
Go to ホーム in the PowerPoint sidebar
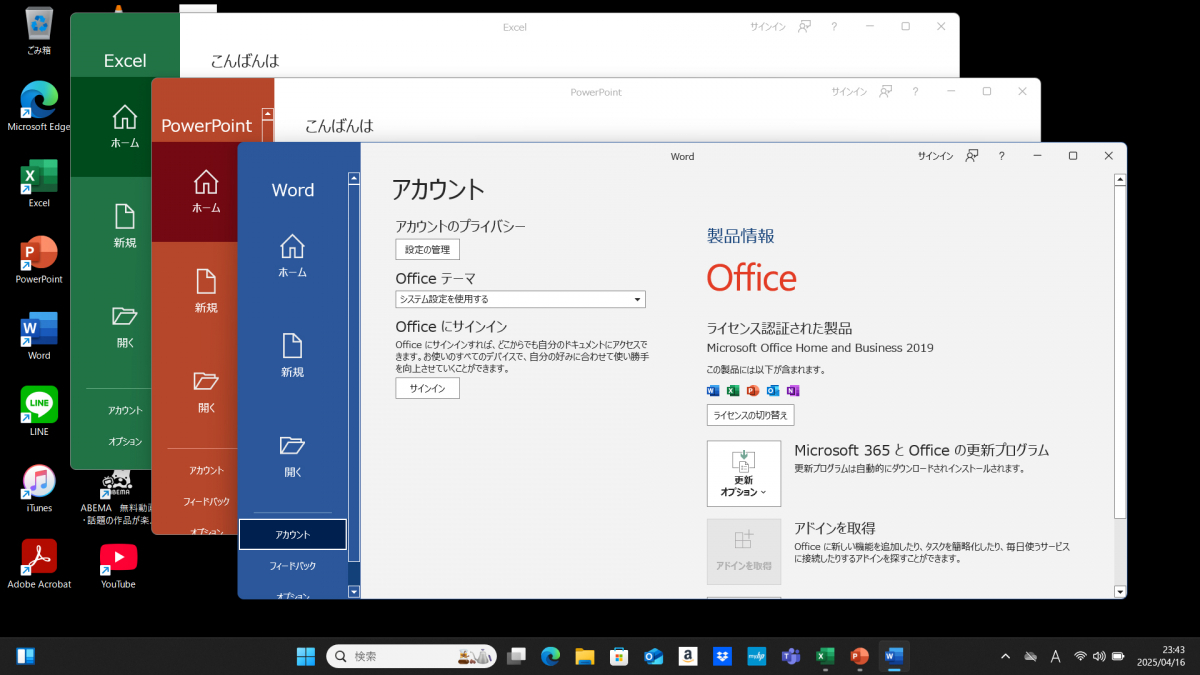[205, 192]
